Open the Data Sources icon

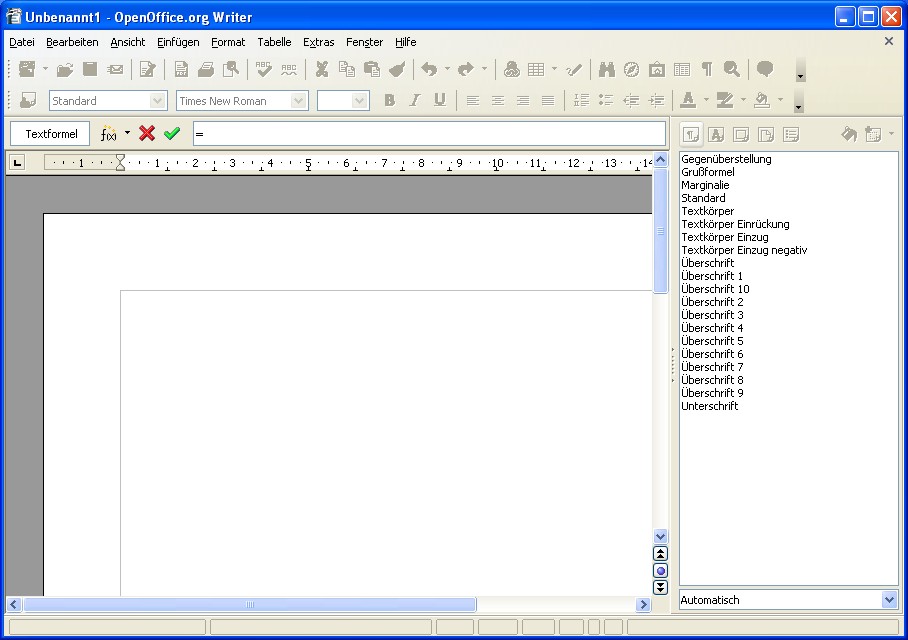682,70
